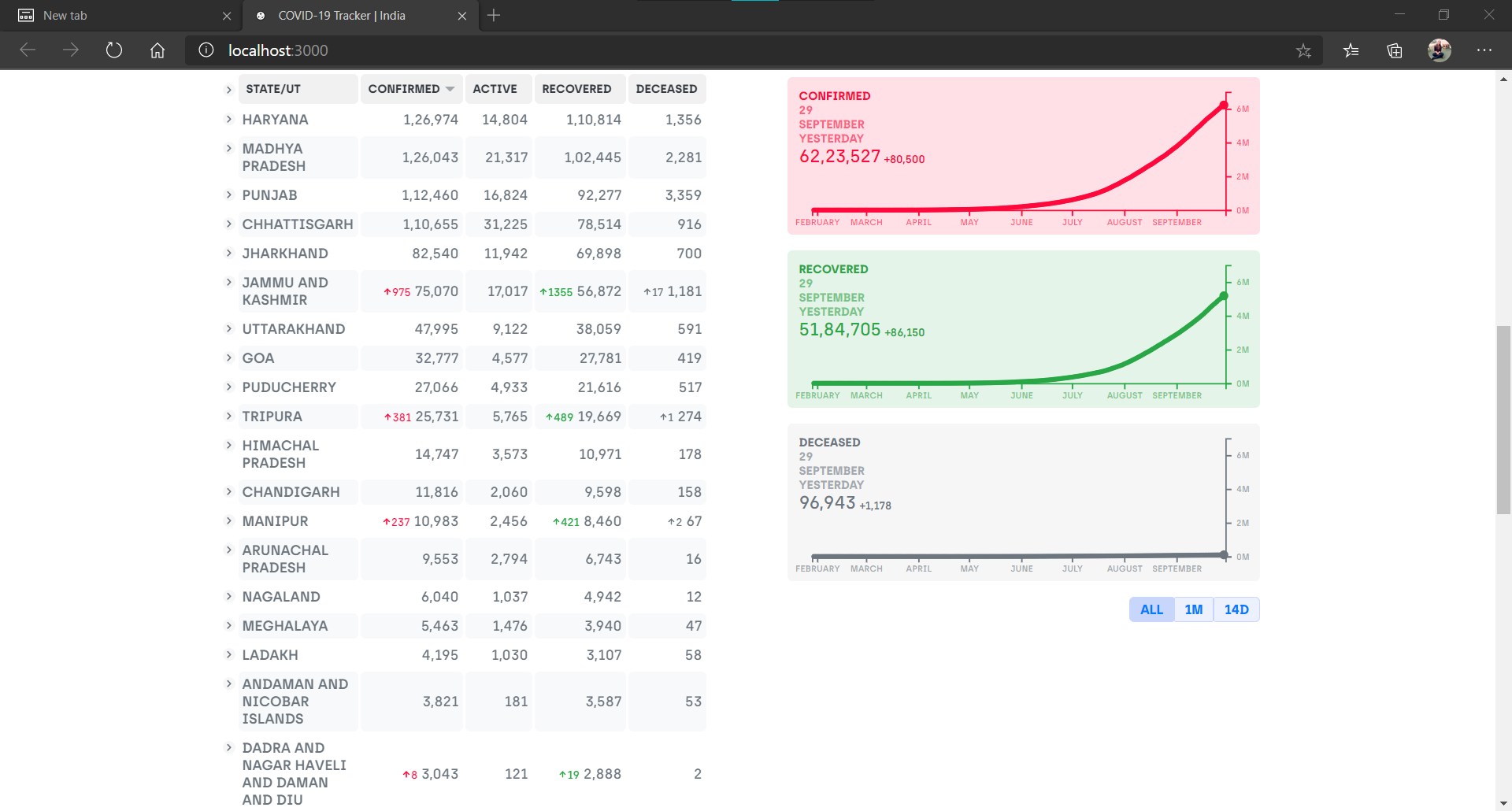The image size is (1512, 811).
Task: Expand the Ladakh row
Action: (229, 655)
